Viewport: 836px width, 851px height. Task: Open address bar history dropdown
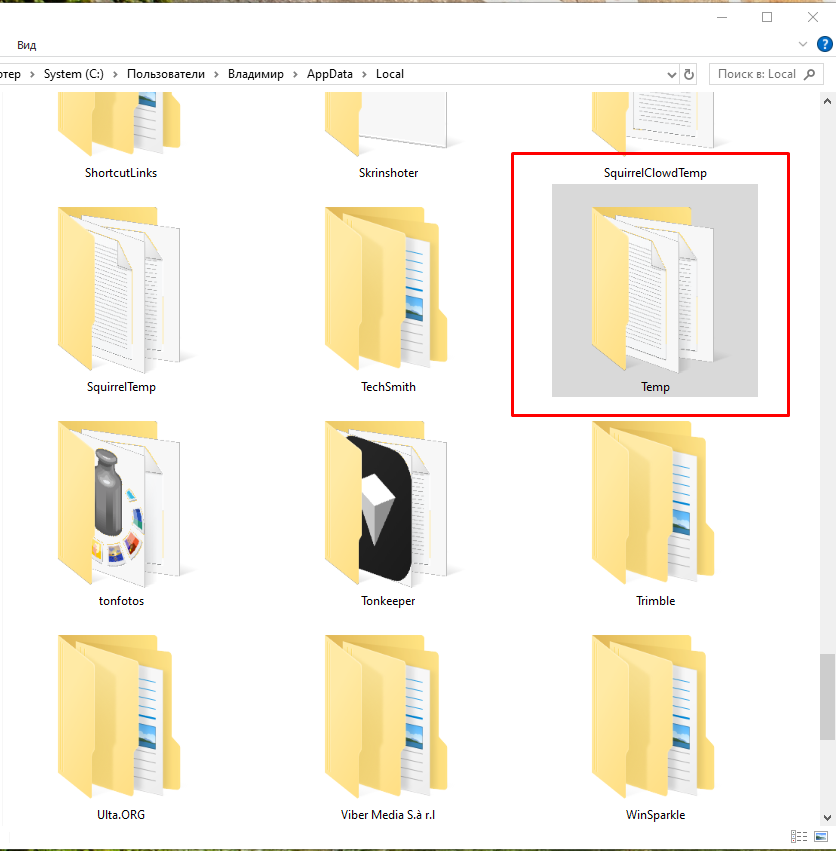click(671, 74)
